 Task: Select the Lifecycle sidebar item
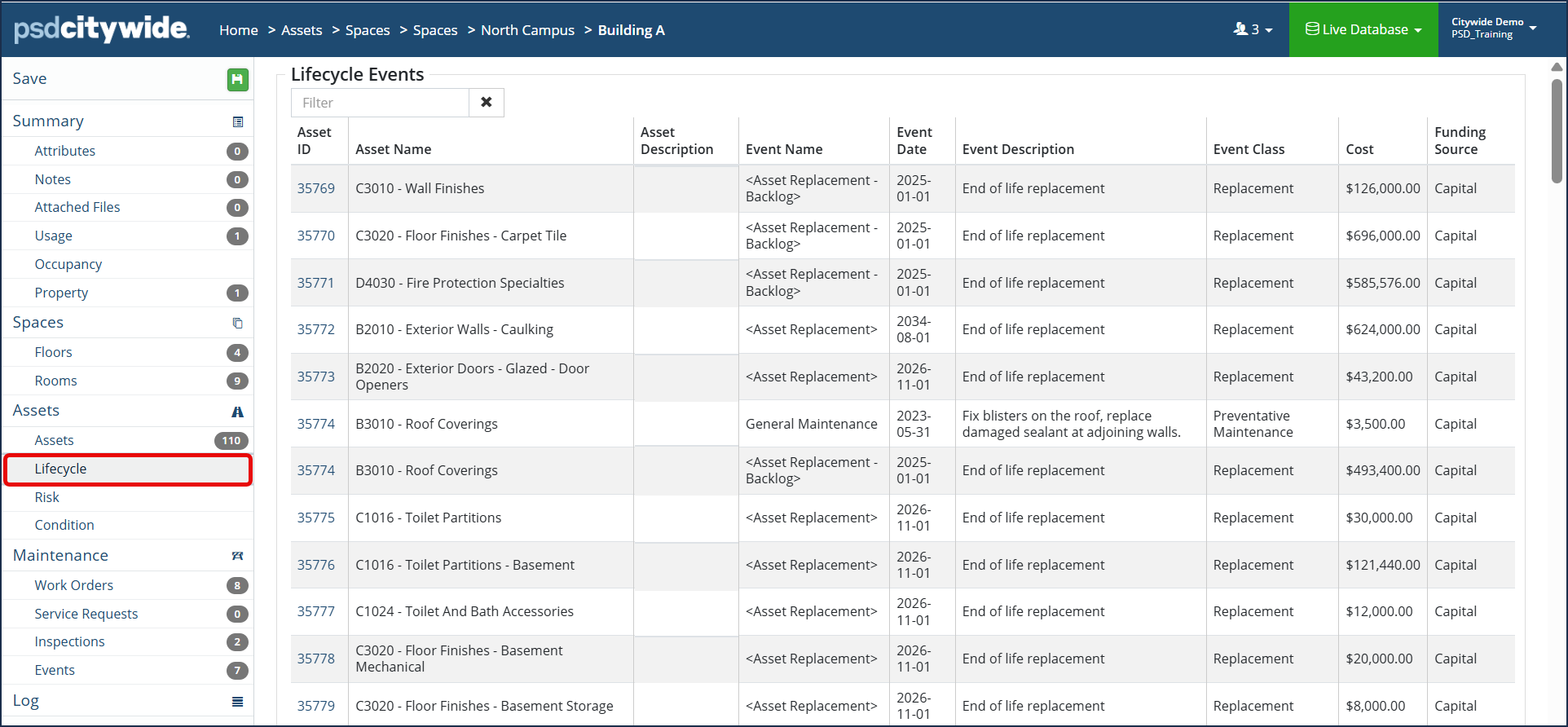128,469
